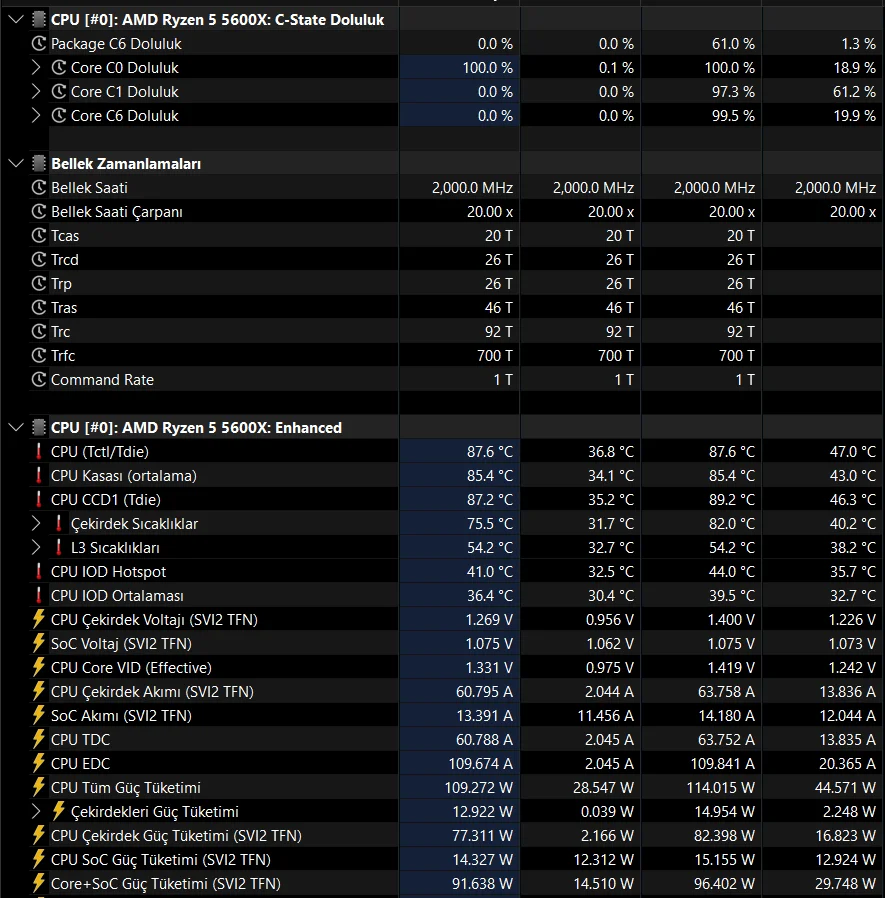Click the lightning icon for Çekirdekleri Güç Tüketimi
Viewport: 885px width, 898px height.
coord(58,811)
